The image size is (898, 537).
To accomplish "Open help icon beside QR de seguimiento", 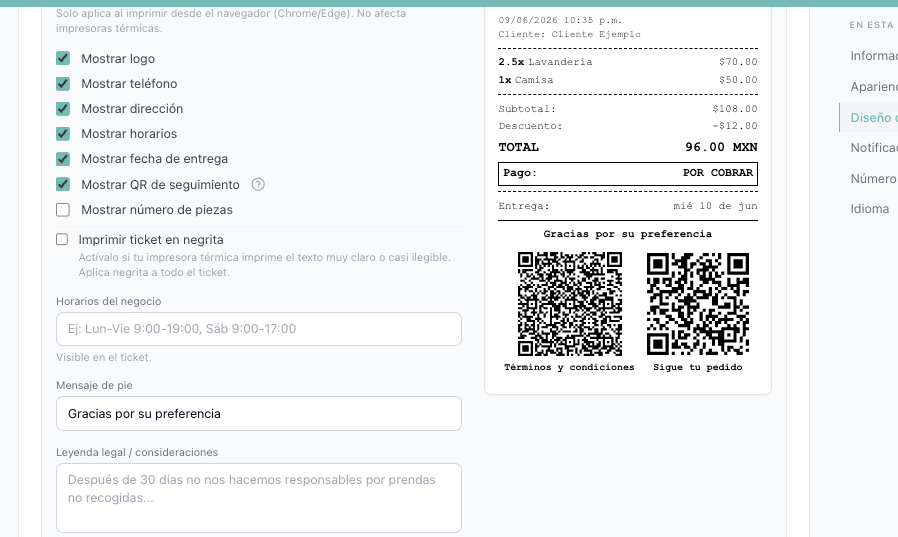I will 258,184.
